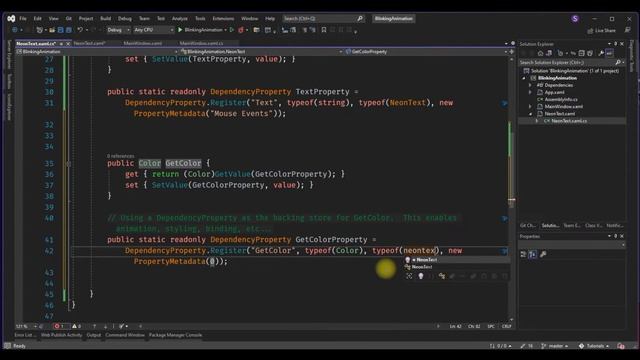The height and width of the screenshot is (360, 640).
Task: Open the BlinkingAnimation project navigation dropdown
Action: point(97,51)
